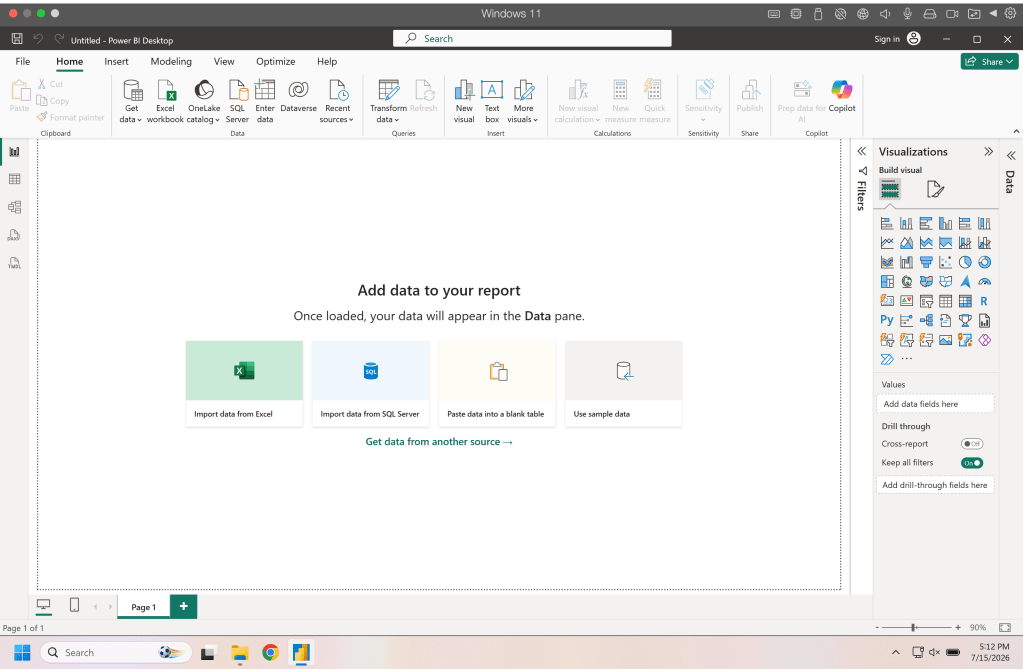Select the trophy Metrics visual
Image resolution: width=1023 pixels, height=669 pixels.
click(965, 320)
